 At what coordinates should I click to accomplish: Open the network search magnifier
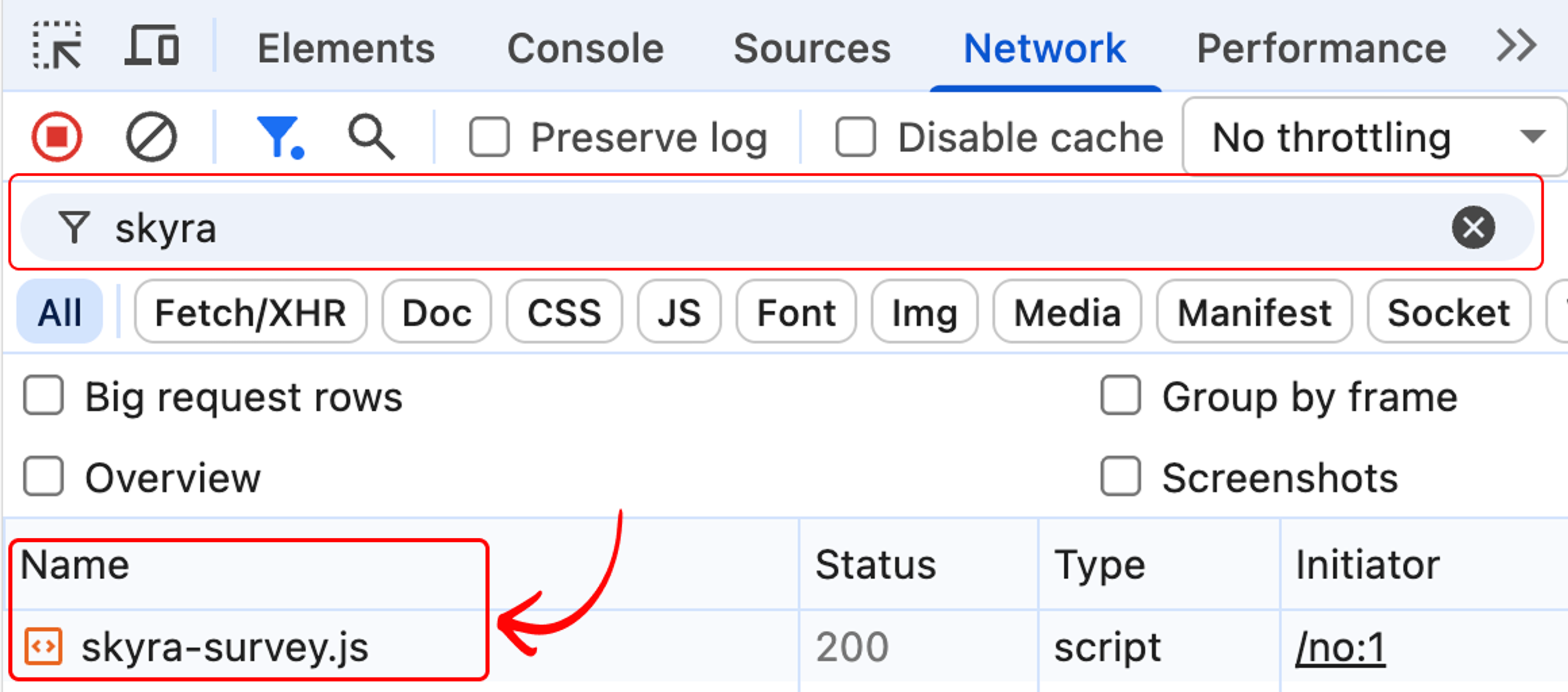pos(371,137)
